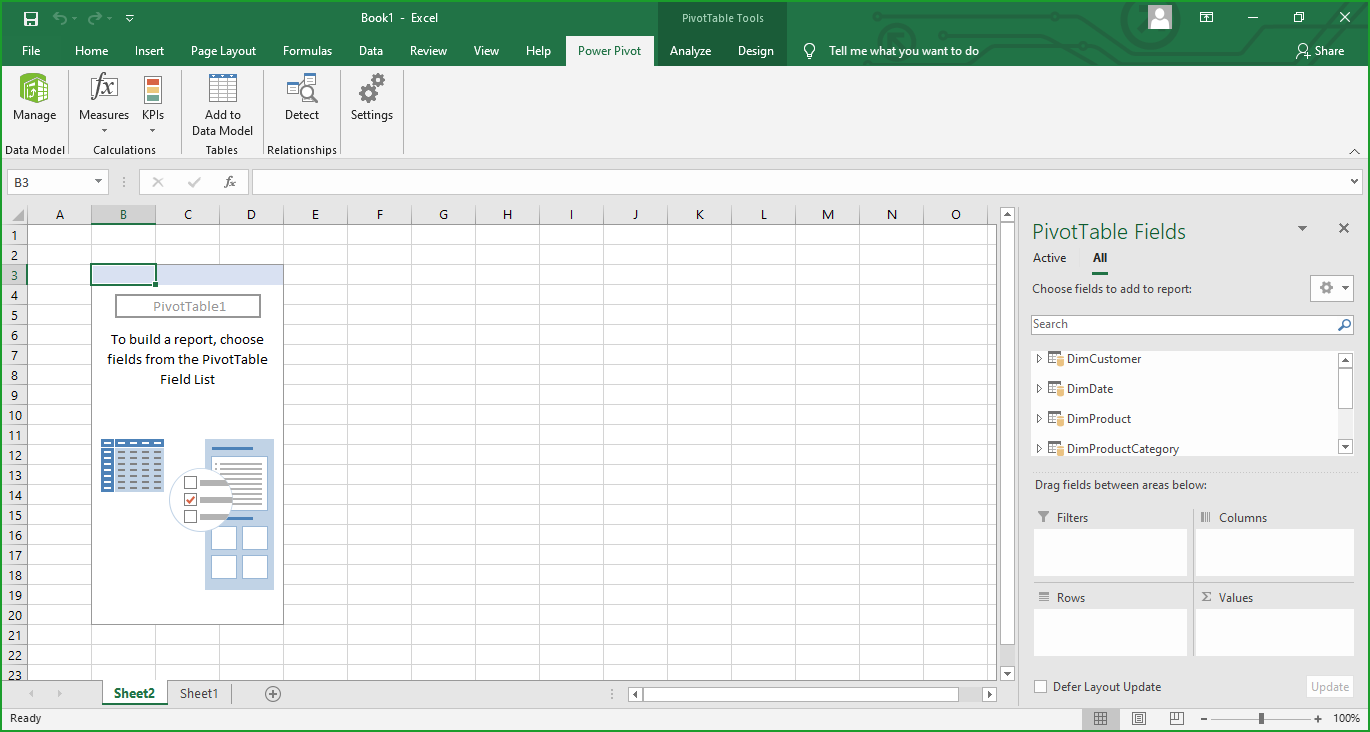Run Detect relationships
Screen dimensions: 1370x732
point(302,98)
